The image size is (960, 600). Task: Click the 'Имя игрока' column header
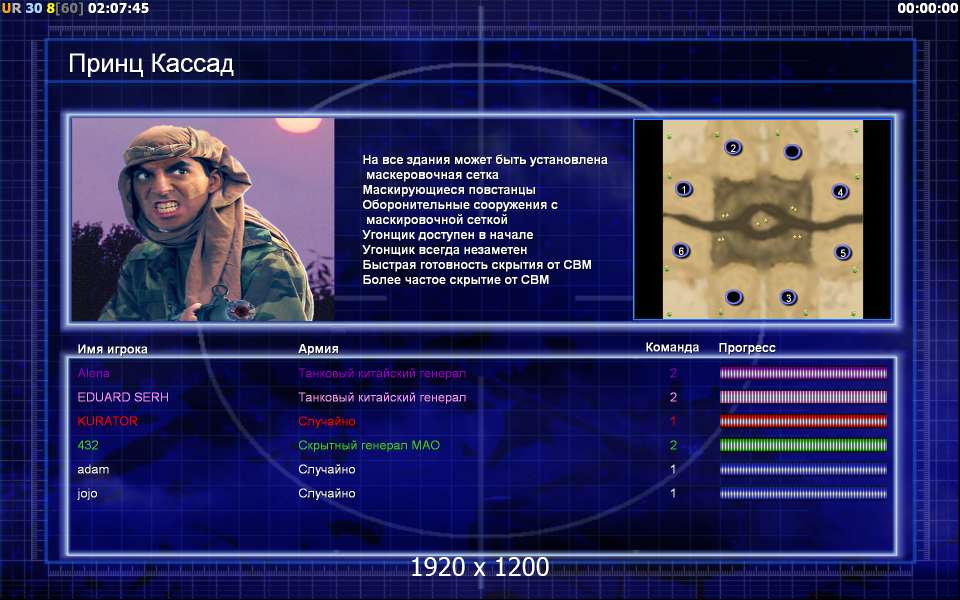pyautogui.click(x=113, y=349)
